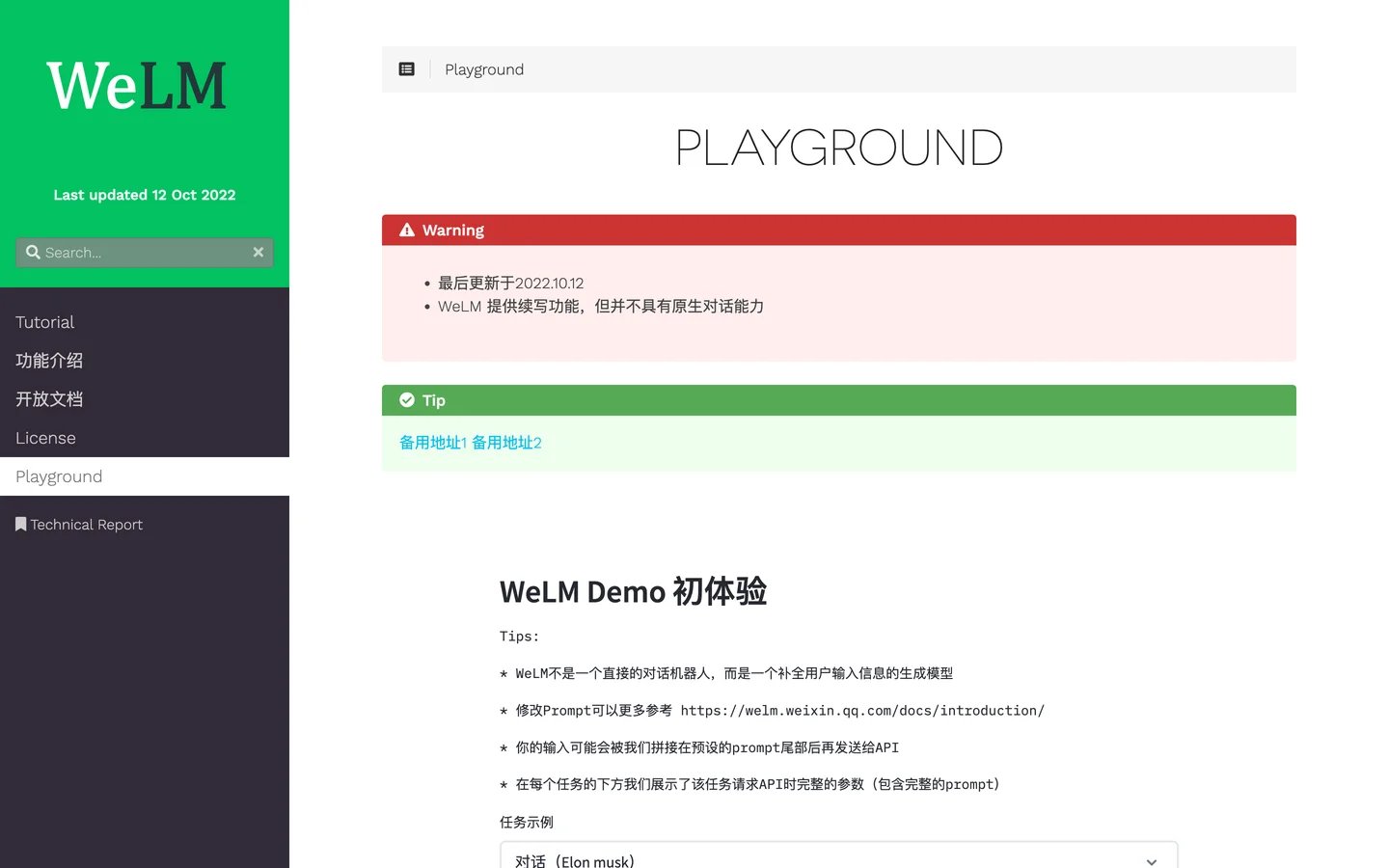Click the WeLM logo in sidebar

137,86
